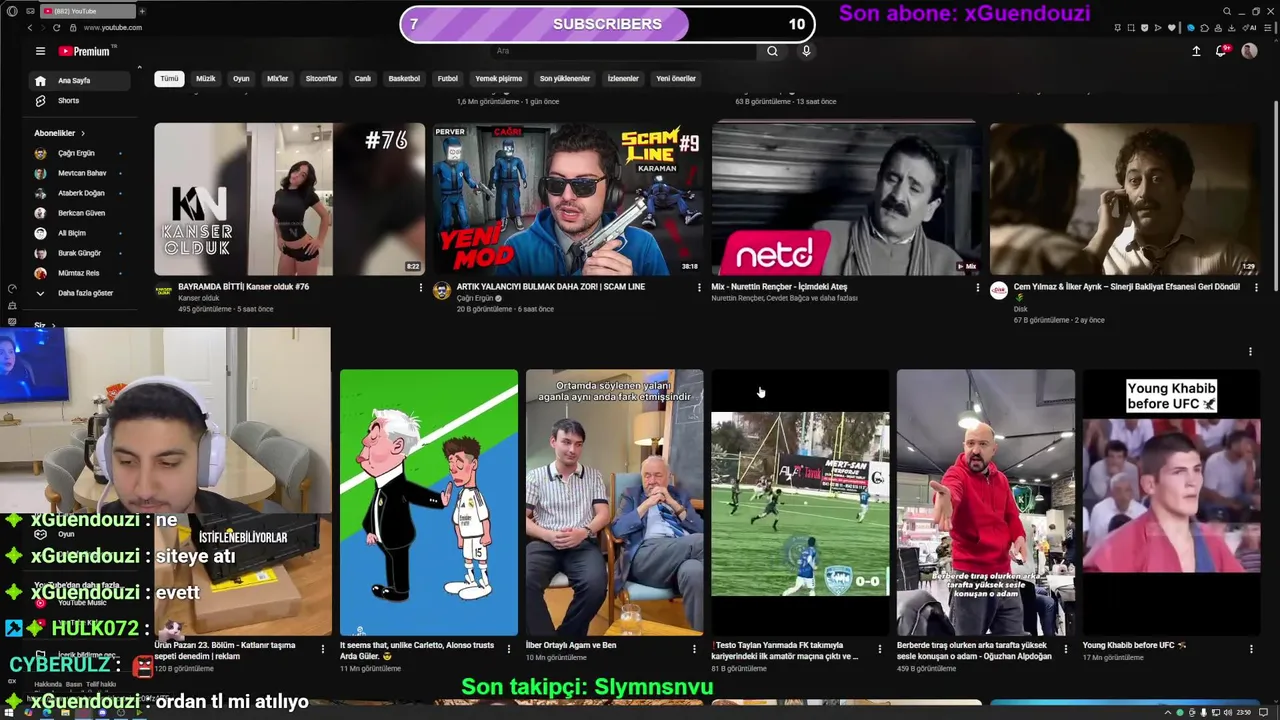Screen dimensions: 1280x720
Task: Open Ataberk Doğan subscription channel
Action: click(x=81, y=193)
